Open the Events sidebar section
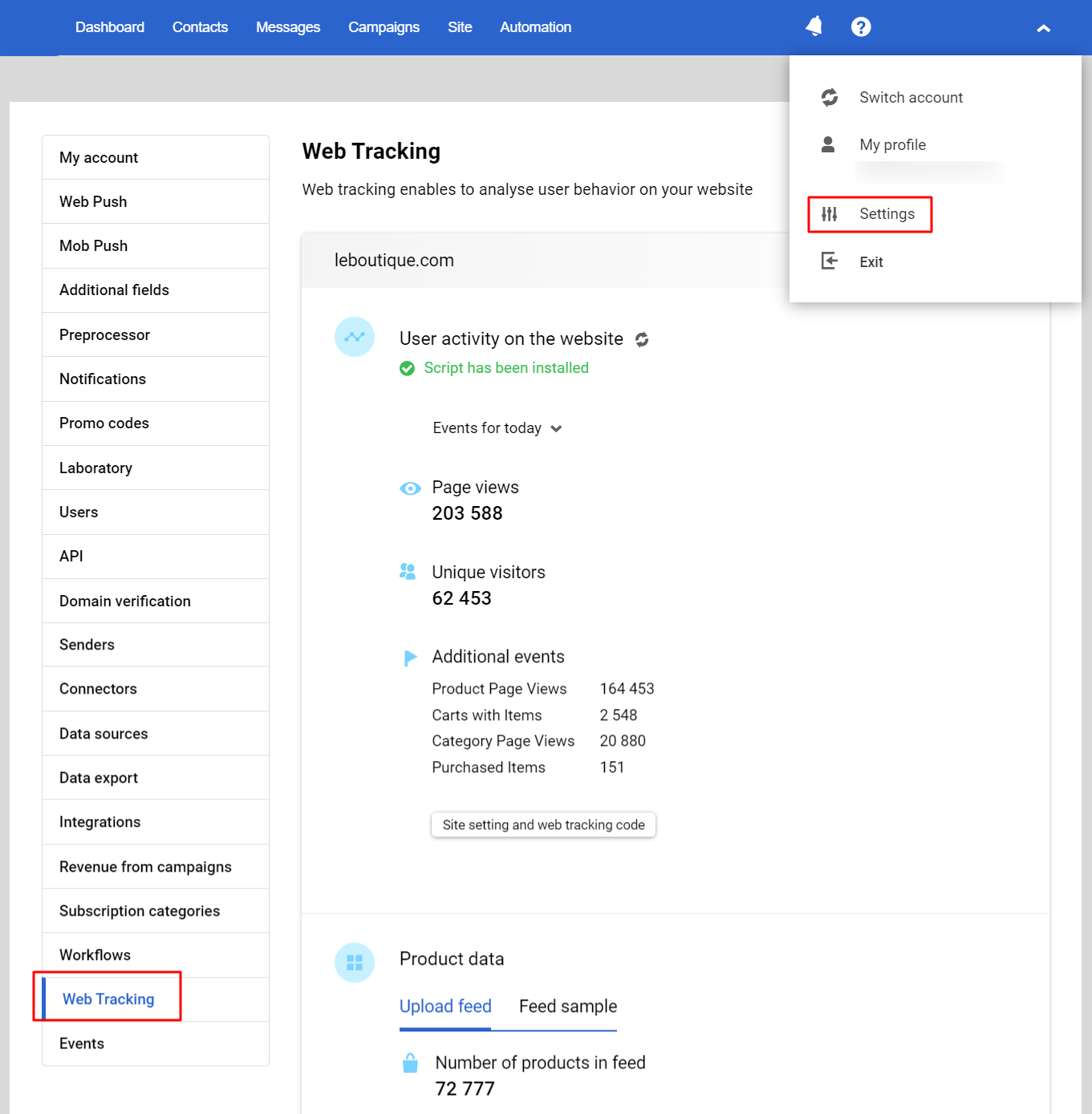 [156, 1043]
